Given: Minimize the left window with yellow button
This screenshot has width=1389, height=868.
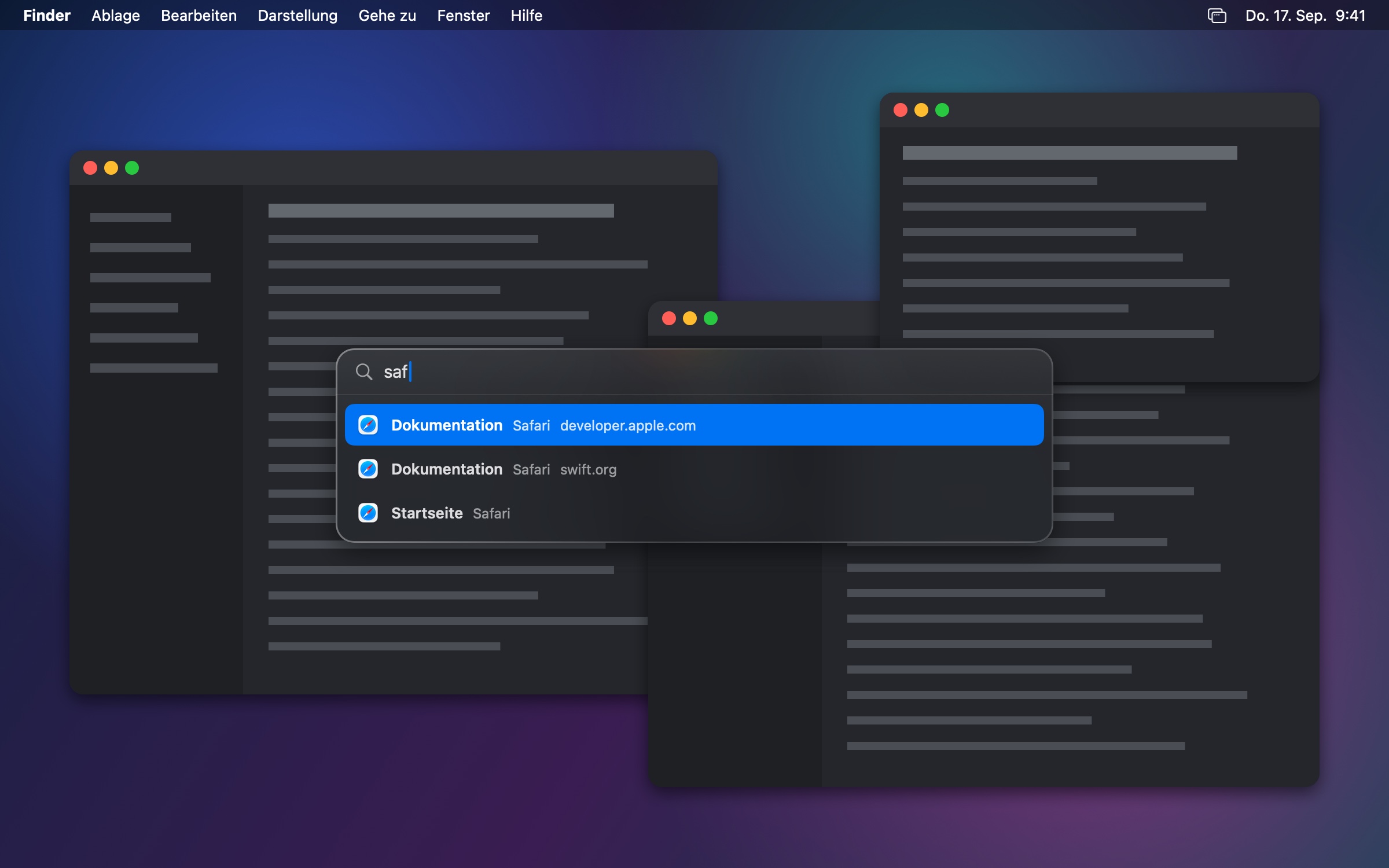Looking at the screenshot, I should pos(111,168).
